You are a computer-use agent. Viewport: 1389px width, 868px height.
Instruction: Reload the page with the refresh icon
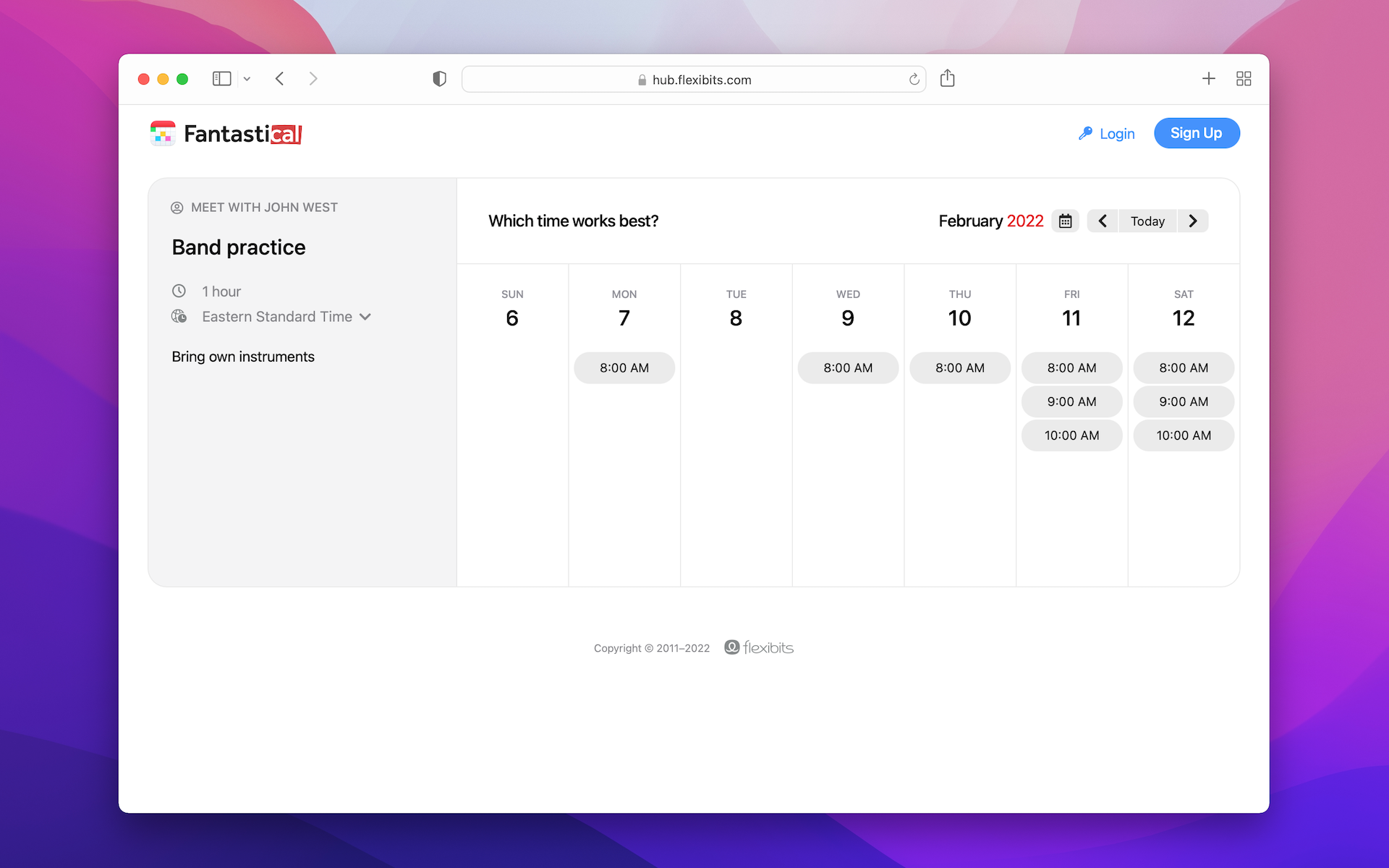pos(914,80)
